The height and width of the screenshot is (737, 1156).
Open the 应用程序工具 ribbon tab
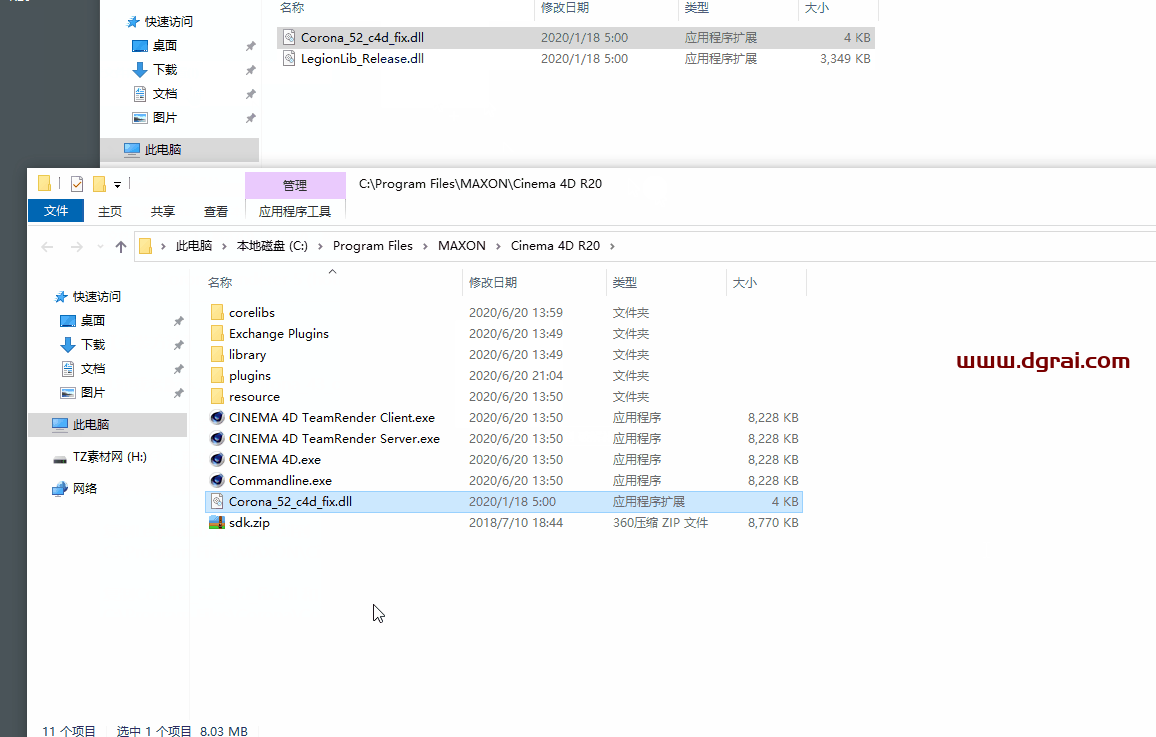tap(294, 211)
